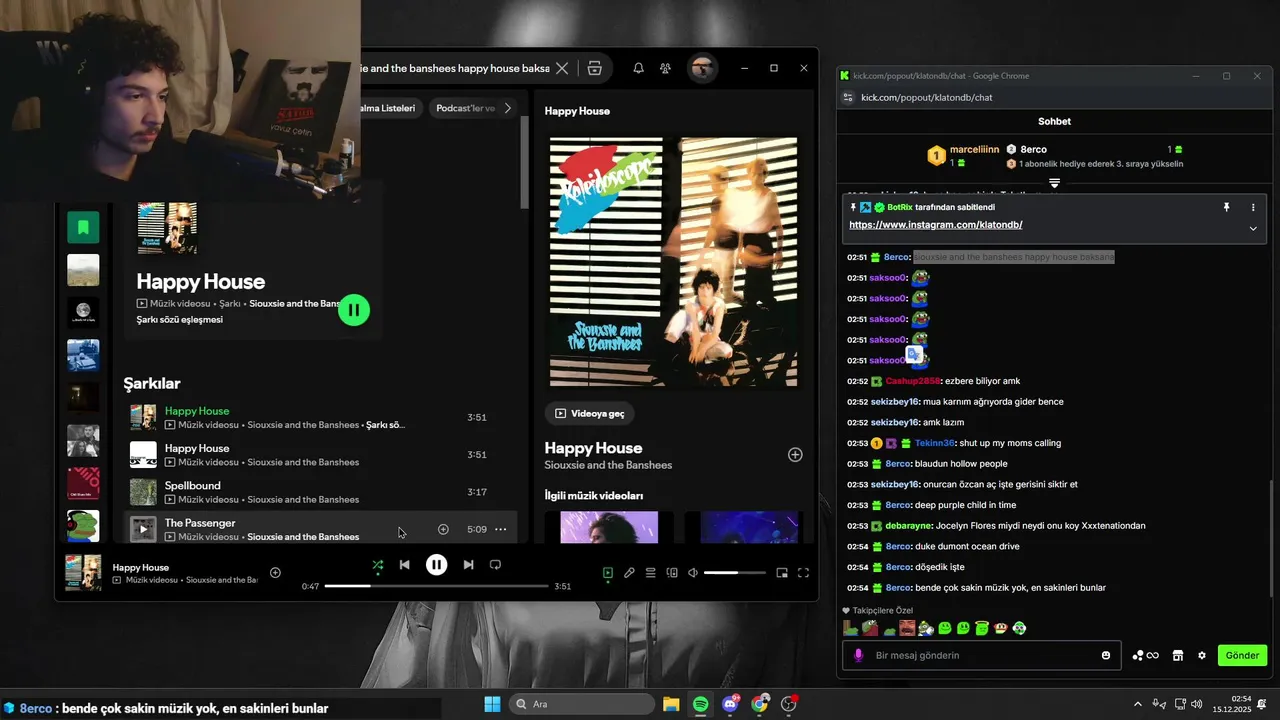The width and height of the screenshot is (1280, 720).
Task: Open the emoji picker in chat input
Action: [1106, 655]
